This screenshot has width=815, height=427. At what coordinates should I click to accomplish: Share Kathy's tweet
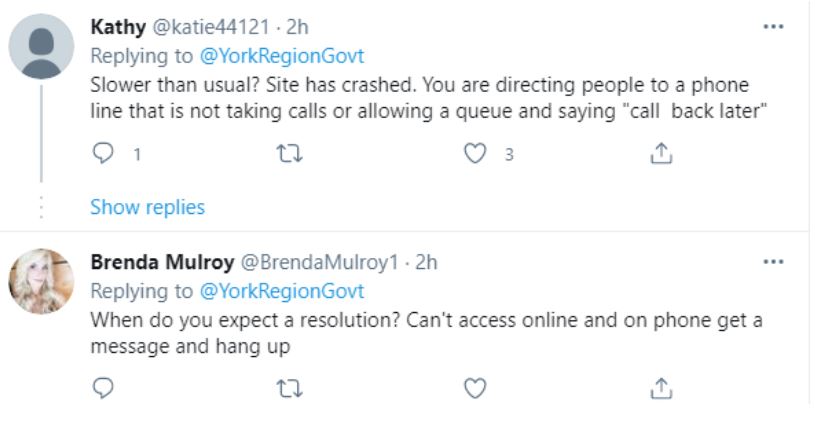pyautogui.click(x=660, y=154)
